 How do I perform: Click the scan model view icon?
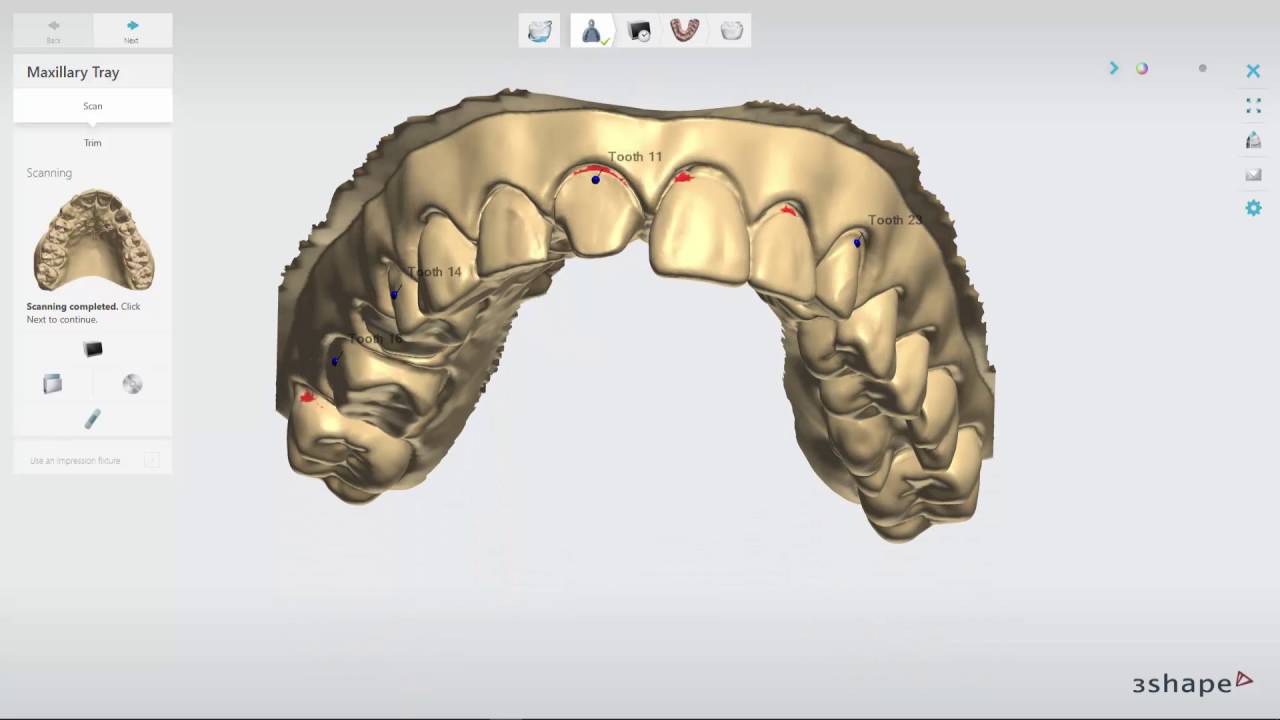point(1253,140)
